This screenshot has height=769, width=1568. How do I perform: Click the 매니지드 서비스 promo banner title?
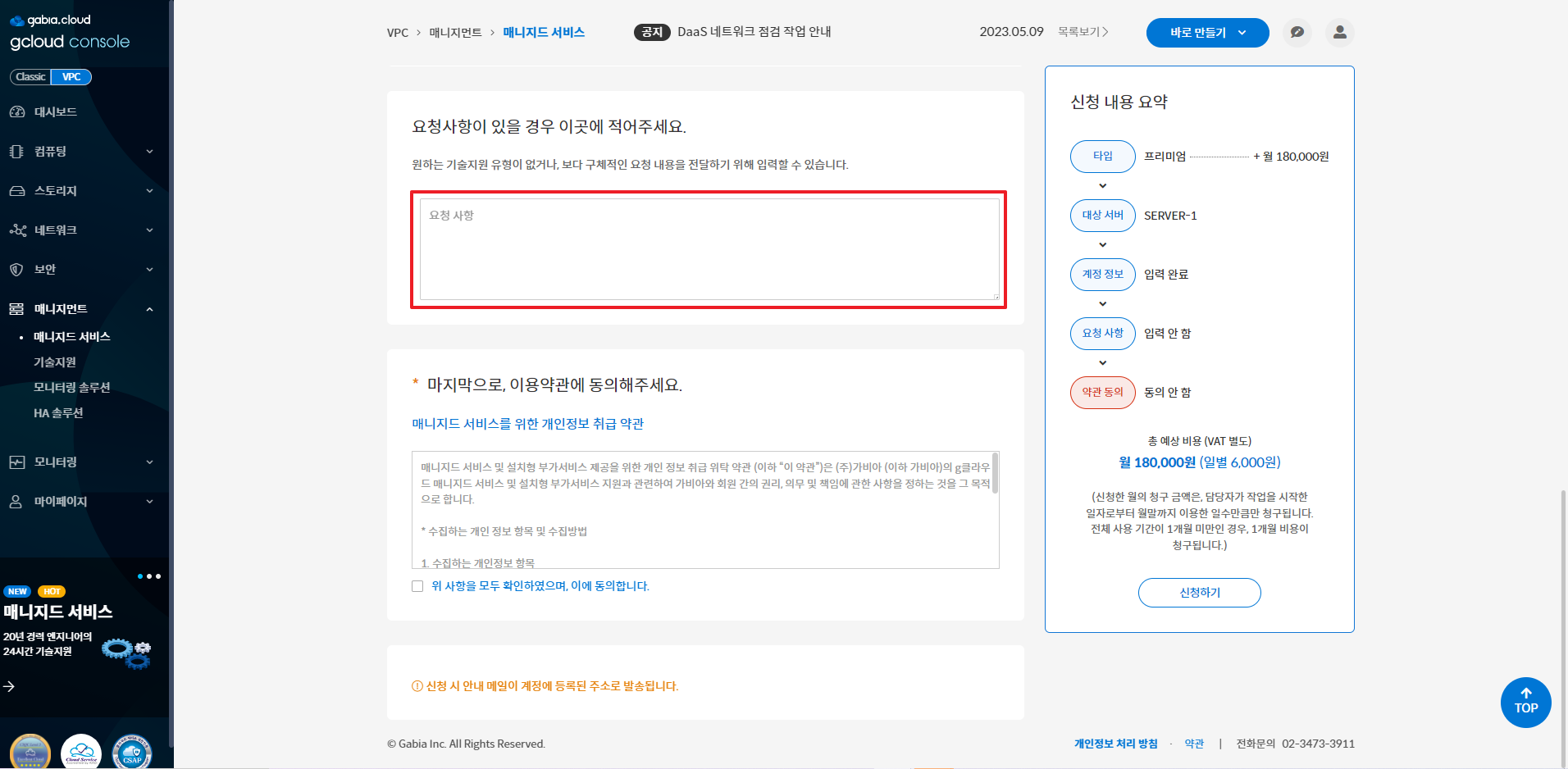pos(58,612)
